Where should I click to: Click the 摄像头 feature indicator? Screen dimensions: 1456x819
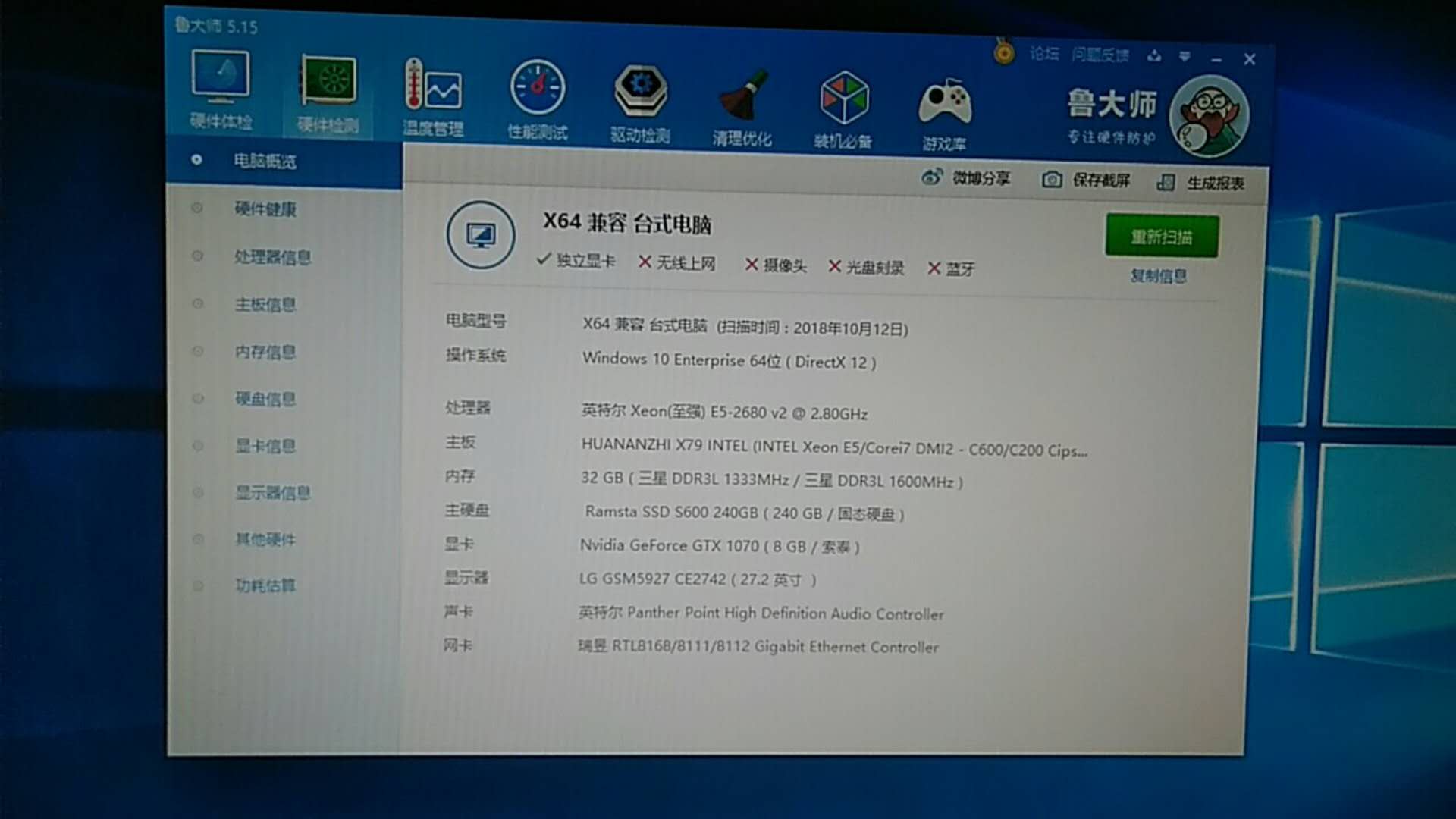(x=776, y=265)
